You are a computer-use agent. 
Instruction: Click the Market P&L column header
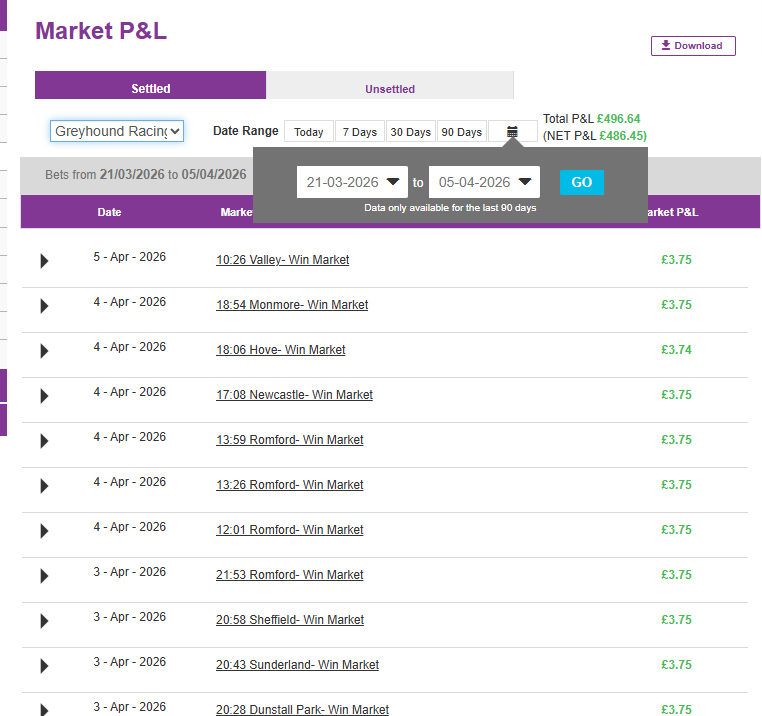pos(673,212)
